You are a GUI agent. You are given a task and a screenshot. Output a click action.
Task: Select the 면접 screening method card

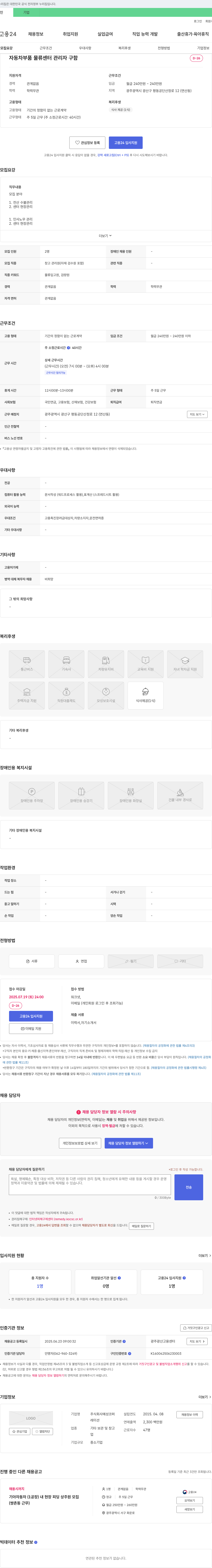(x=81, y=961)
